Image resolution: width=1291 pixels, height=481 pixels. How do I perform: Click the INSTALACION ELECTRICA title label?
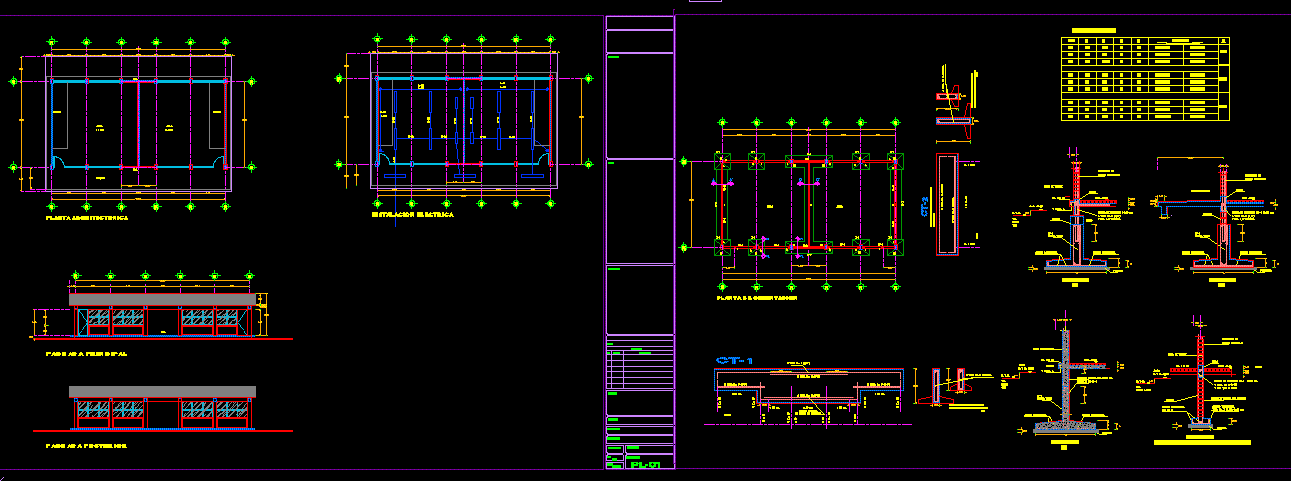(412, 215)
